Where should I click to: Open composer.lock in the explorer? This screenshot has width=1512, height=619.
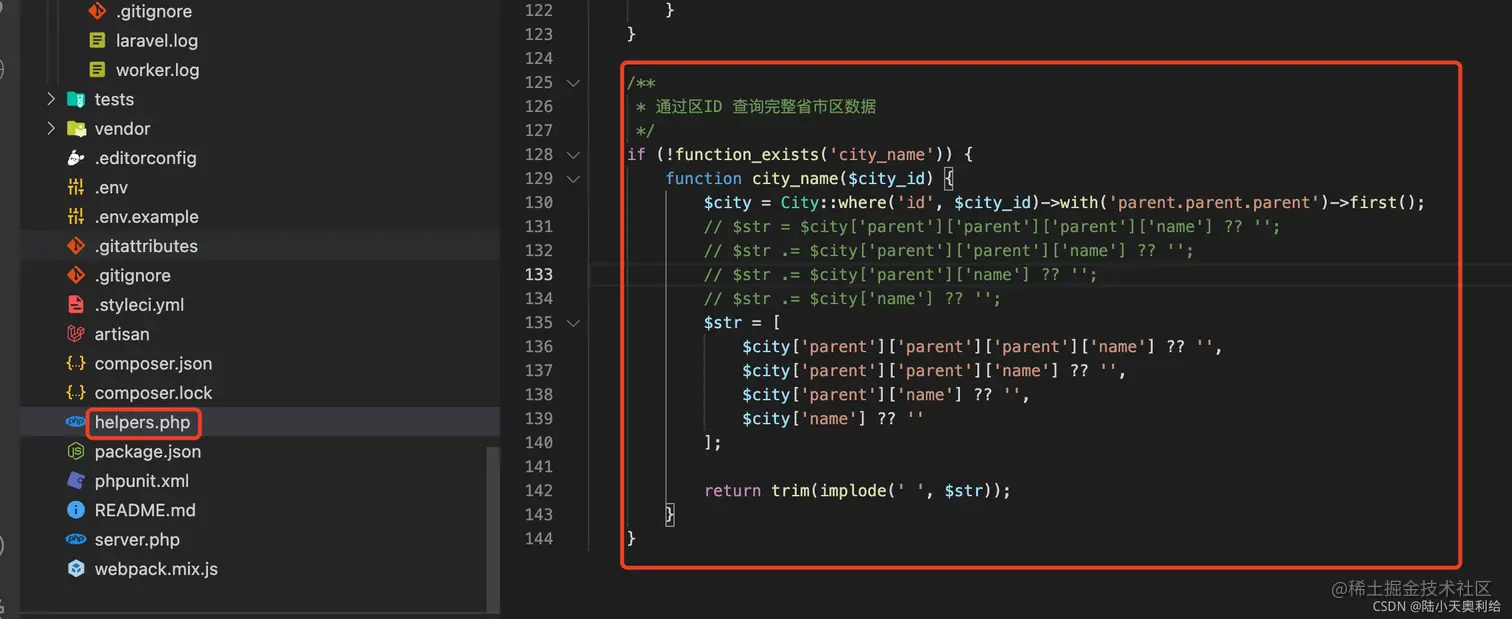click(153, 392)
